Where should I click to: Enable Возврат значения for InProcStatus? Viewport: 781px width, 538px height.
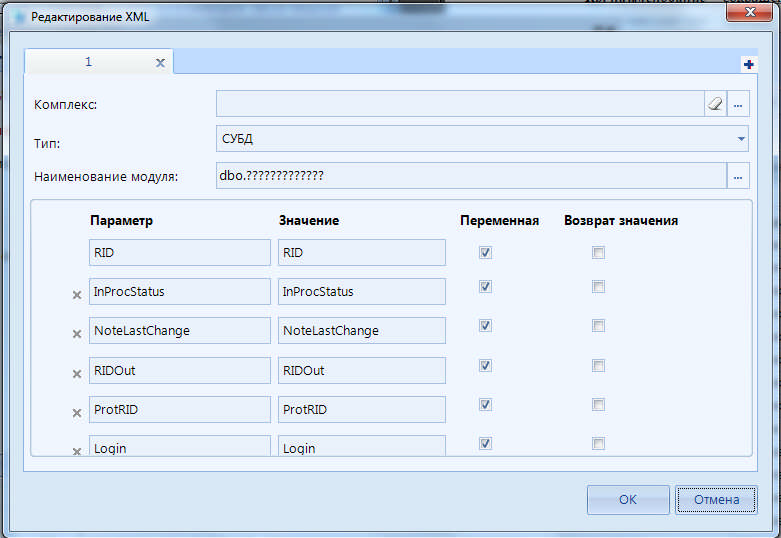598,287
